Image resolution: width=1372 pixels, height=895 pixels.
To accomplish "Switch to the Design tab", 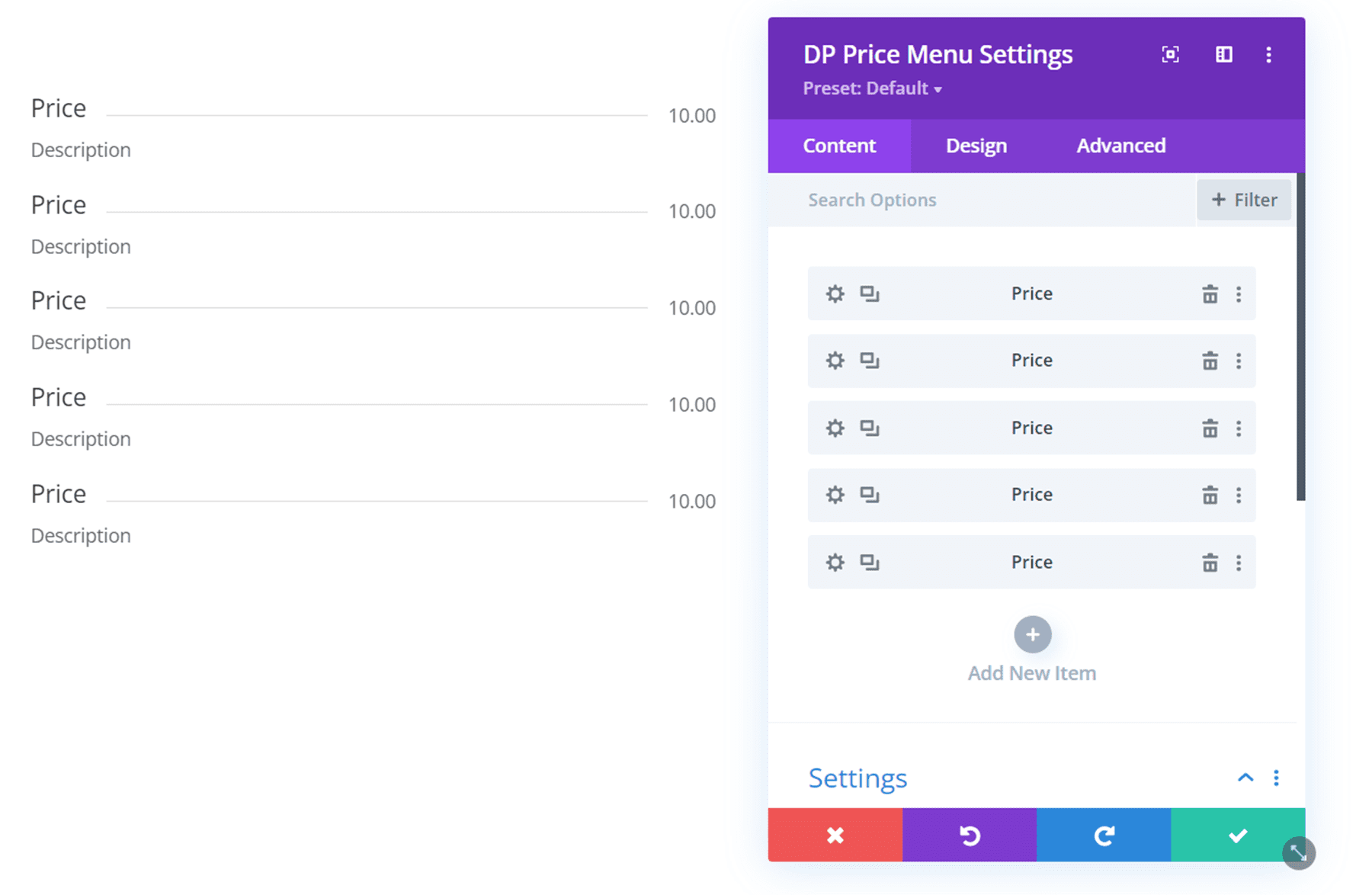I will coord(976,145).
